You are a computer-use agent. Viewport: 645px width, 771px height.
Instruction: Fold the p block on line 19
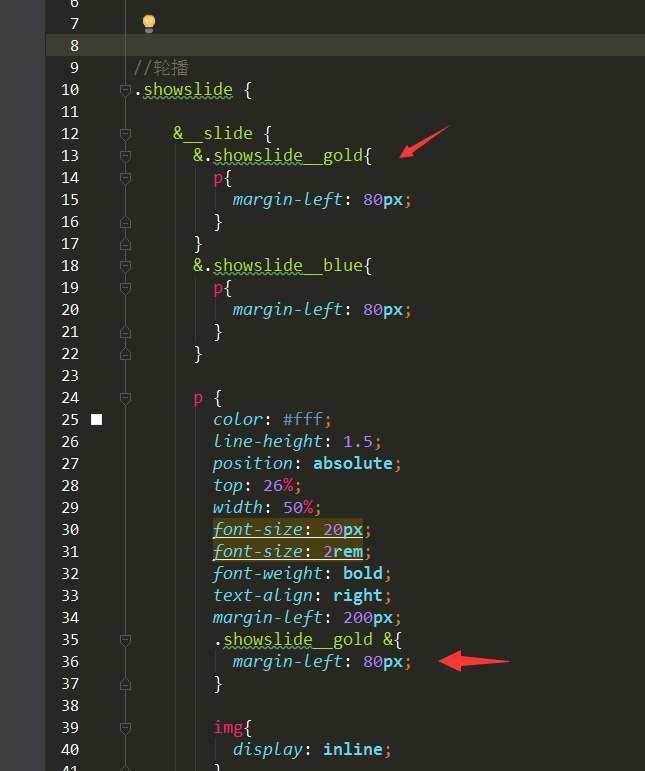click(x=125, y=288)
